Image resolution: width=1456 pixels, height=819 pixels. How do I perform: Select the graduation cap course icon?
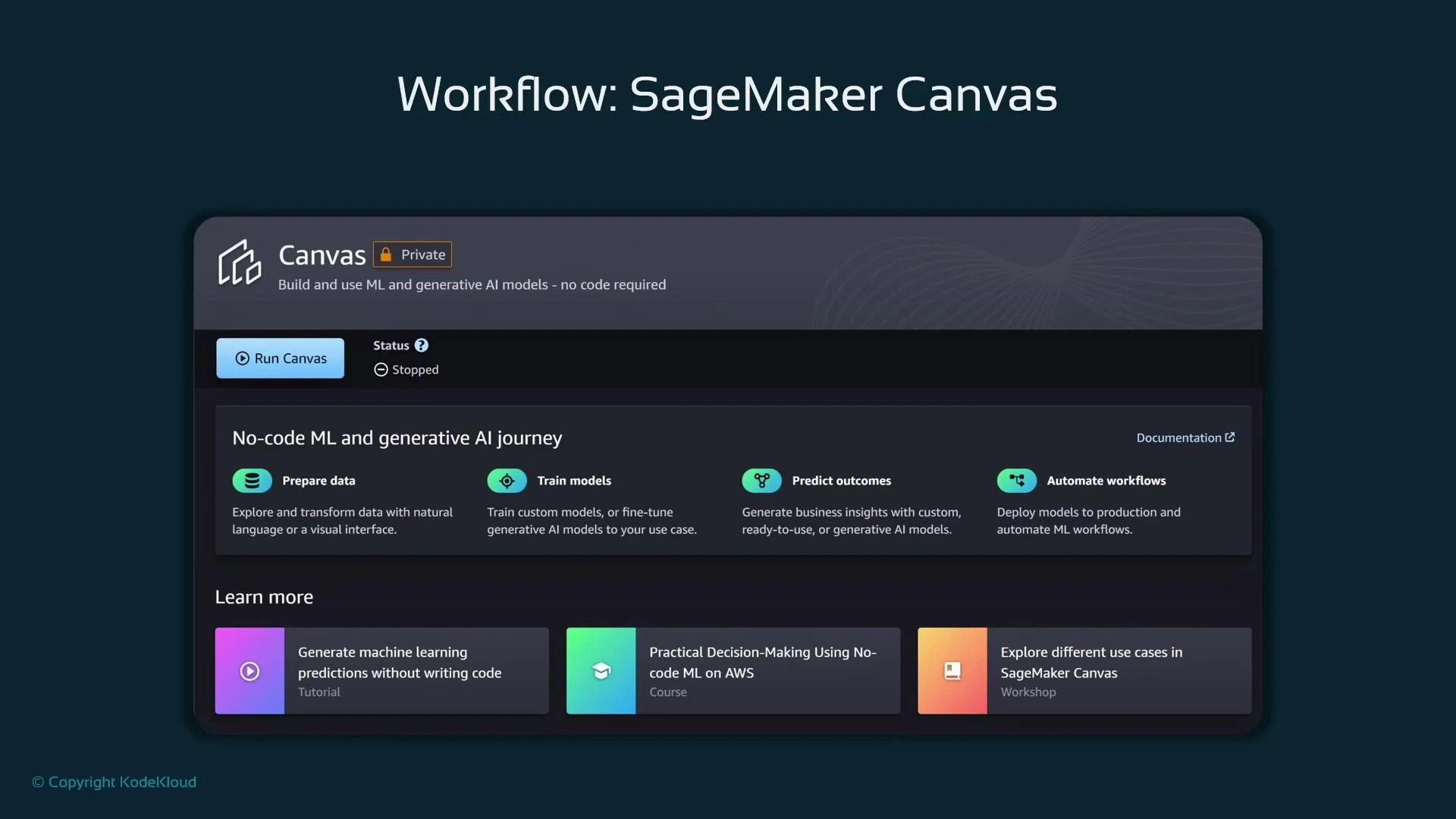[601, 670]
